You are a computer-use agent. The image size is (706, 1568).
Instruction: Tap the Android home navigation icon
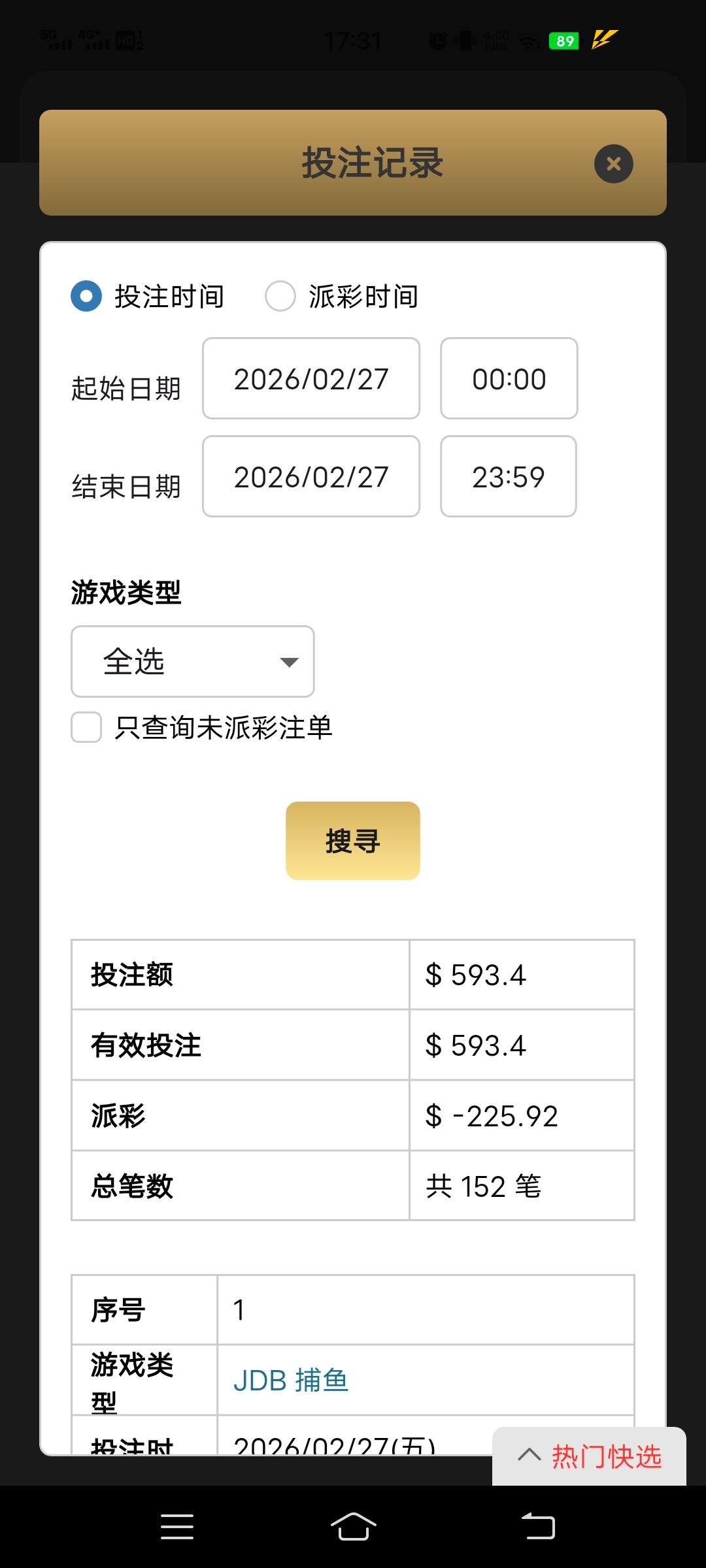point(353,1527)
